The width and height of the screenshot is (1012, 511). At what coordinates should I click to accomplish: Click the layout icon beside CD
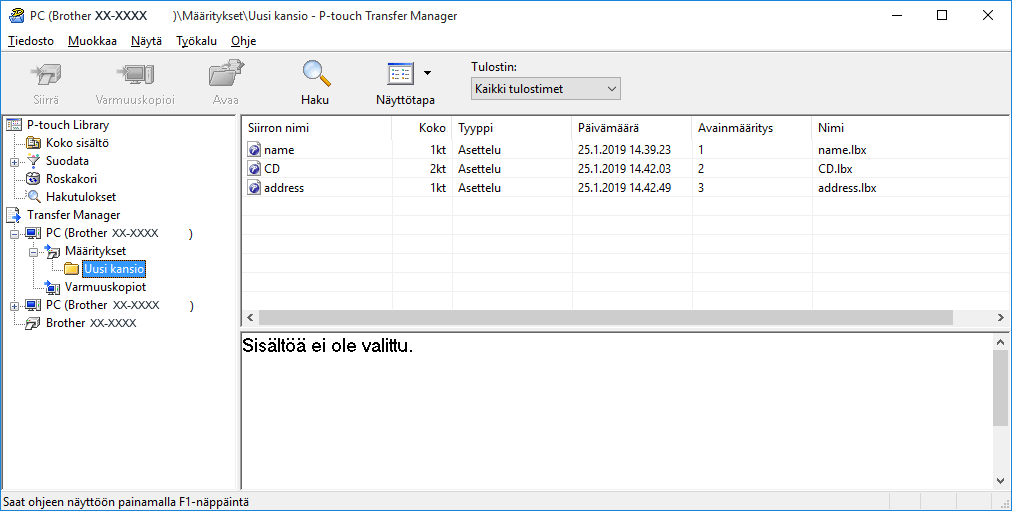pos(254,169)
